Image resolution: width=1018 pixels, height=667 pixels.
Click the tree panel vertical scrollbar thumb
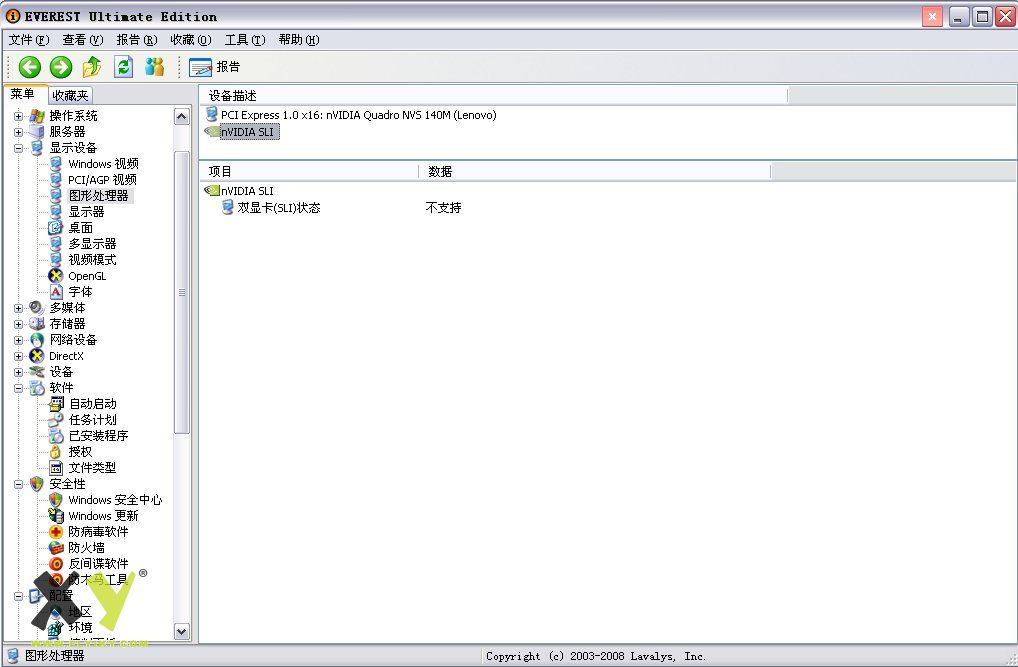pyautogui.click(x=182, y=292)
